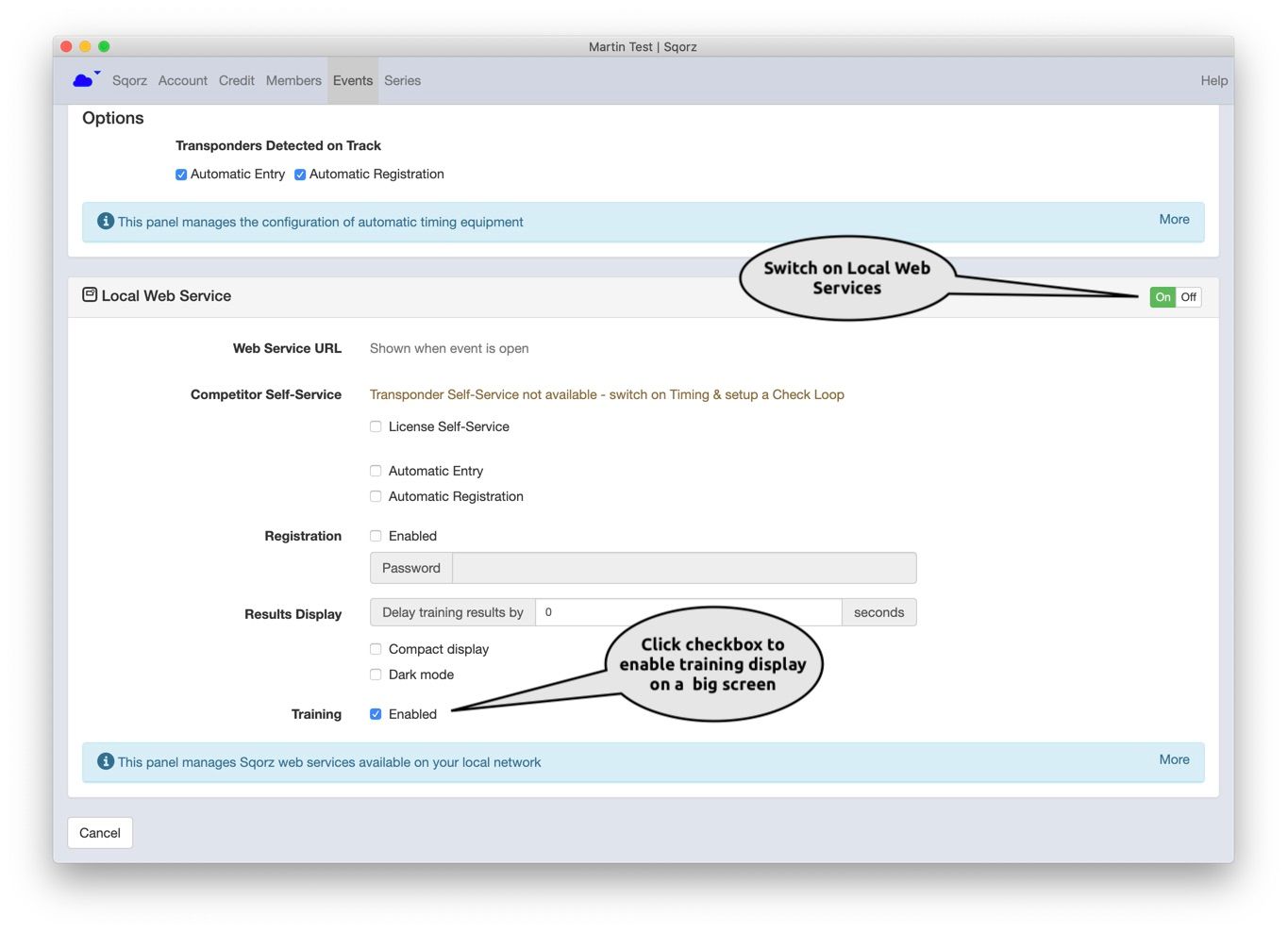Uncheck Automatic Registration under Transponders Detected
The image size is (1288, 933).
(x=300, y=175)
